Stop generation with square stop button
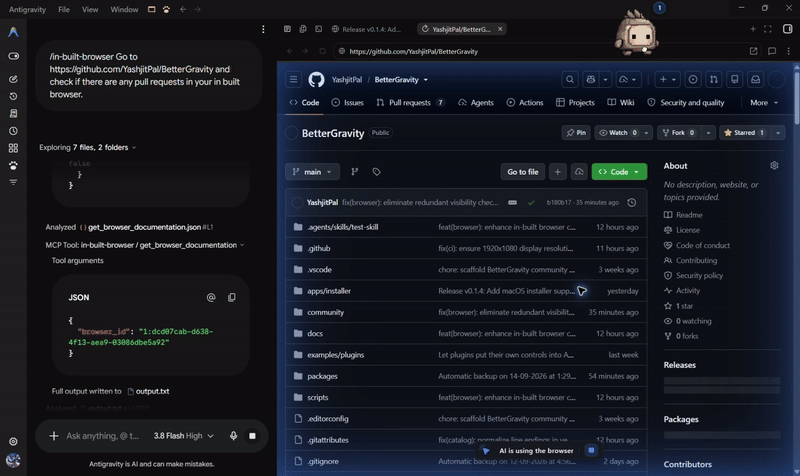The height and width of the screenshot is (476, 800). [252, 436]
